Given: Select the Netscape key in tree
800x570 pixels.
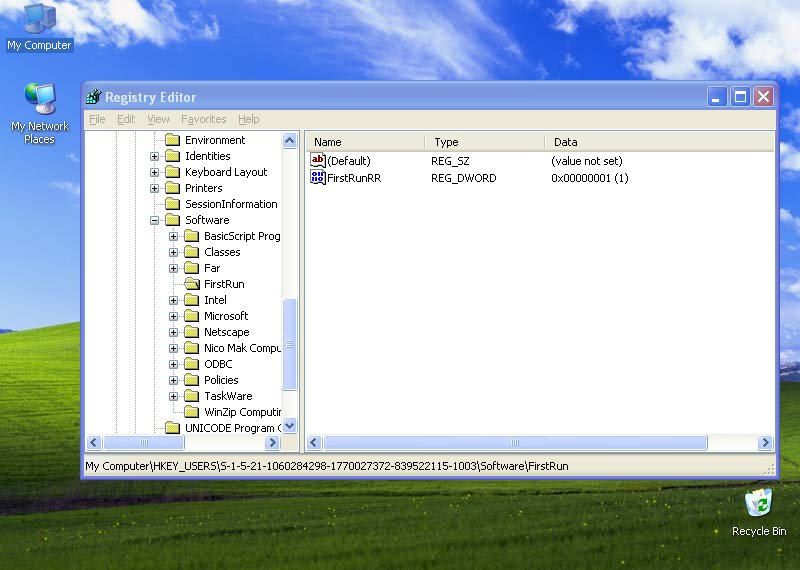Looking at the screenshot, I should pos(226,332).
